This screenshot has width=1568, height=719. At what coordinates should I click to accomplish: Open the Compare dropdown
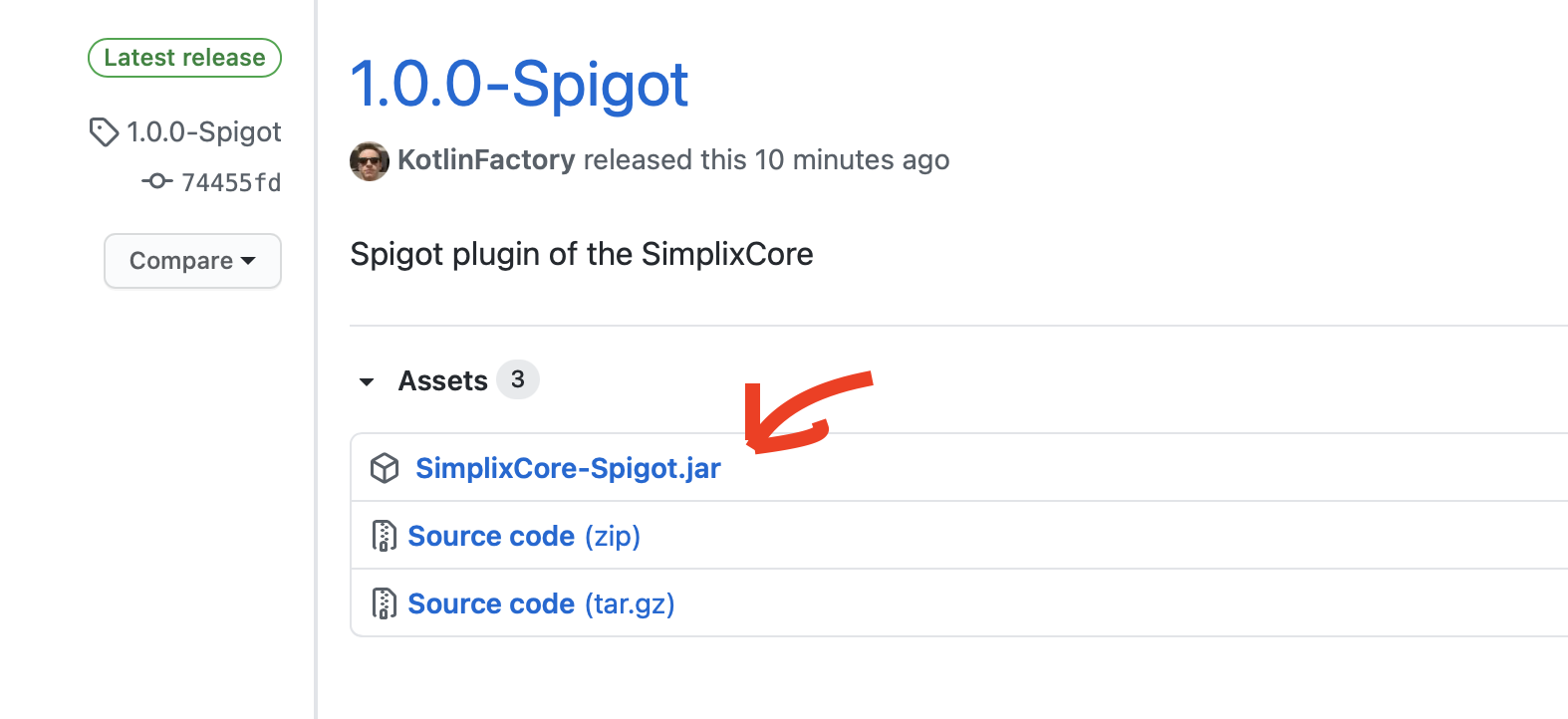click(x=181, y=261)
